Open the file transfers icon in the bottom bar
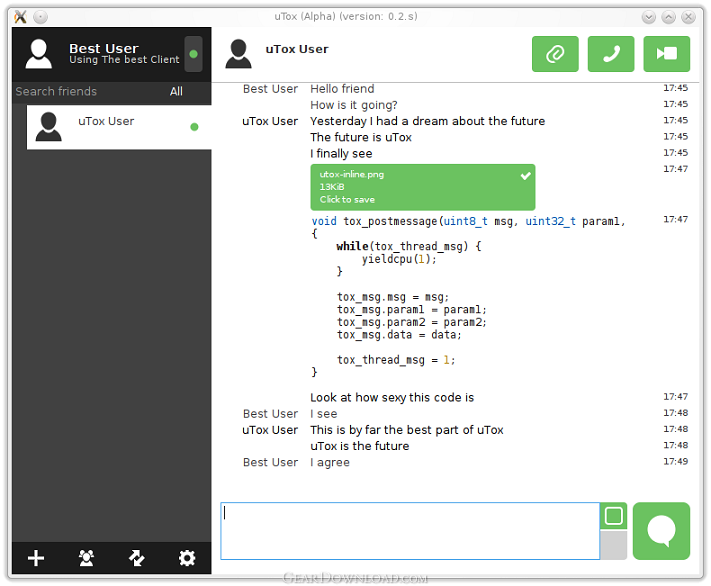The image size is (711, 586). click(x=136, y=558)
